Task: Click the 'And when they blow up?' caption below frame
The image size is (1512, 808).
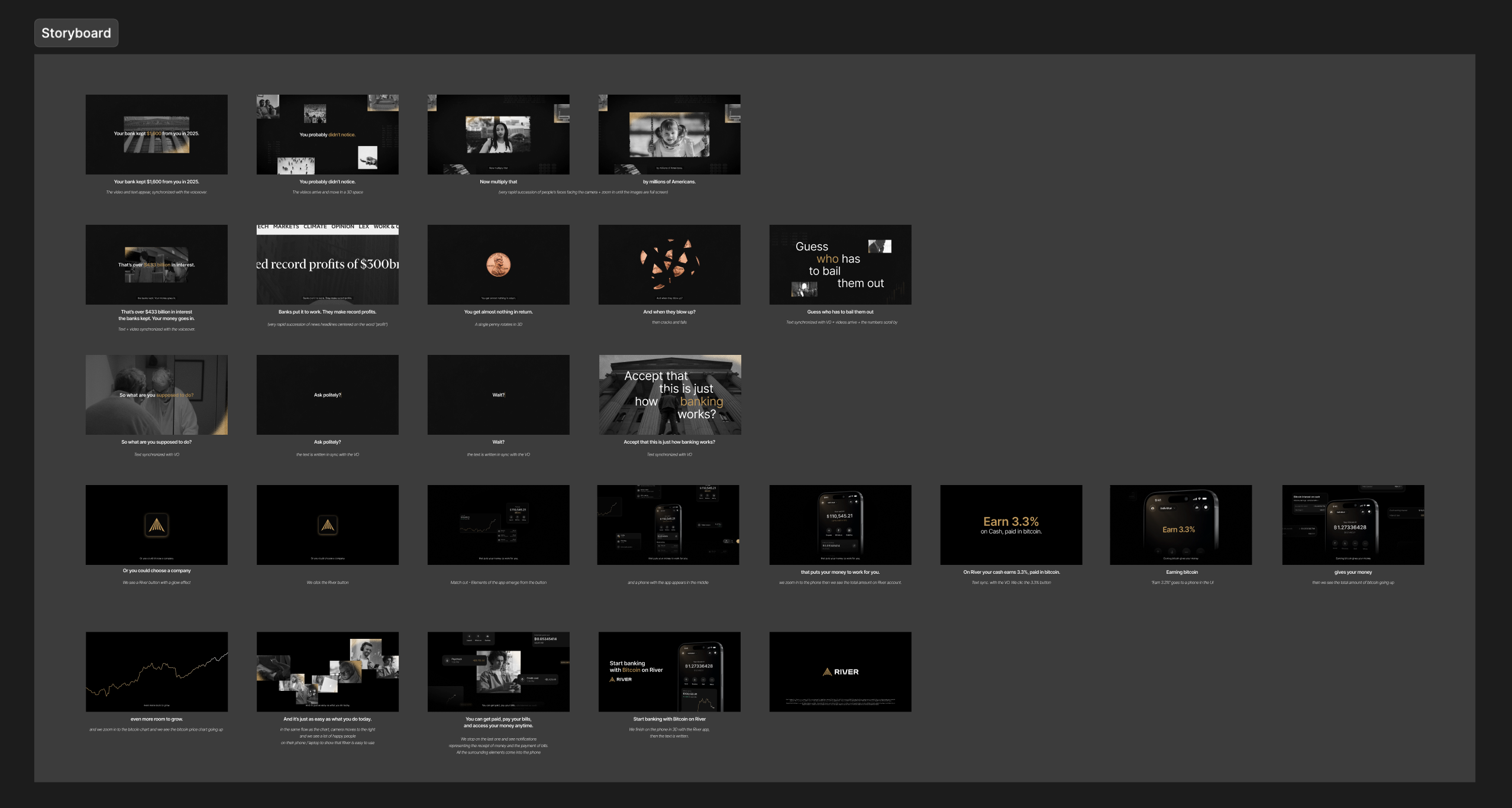Action: tap(670, 312)
